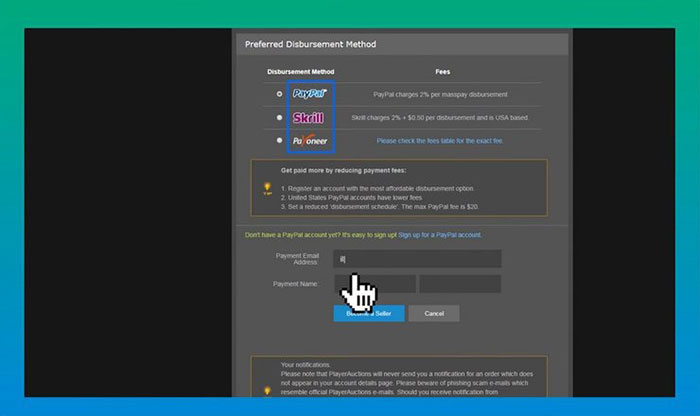This screenshot has width=700, height=416.
Task: Click the Skrill logo
Action: coord(309,117)
